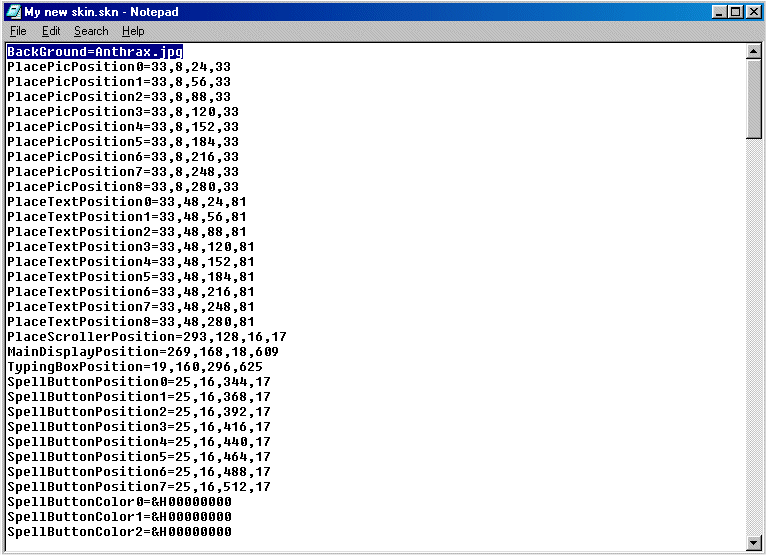The image size is (766, 555).
Task: Open the Edit menu
Action: (51, 31)
